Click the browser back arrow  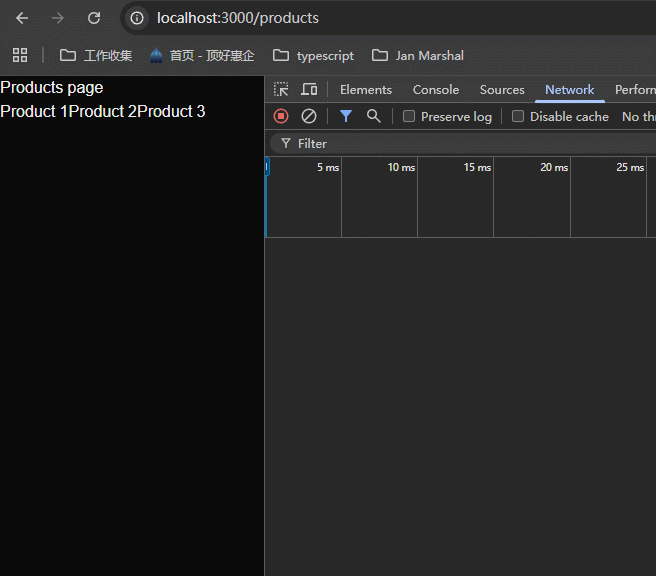[x=22, y=18]
